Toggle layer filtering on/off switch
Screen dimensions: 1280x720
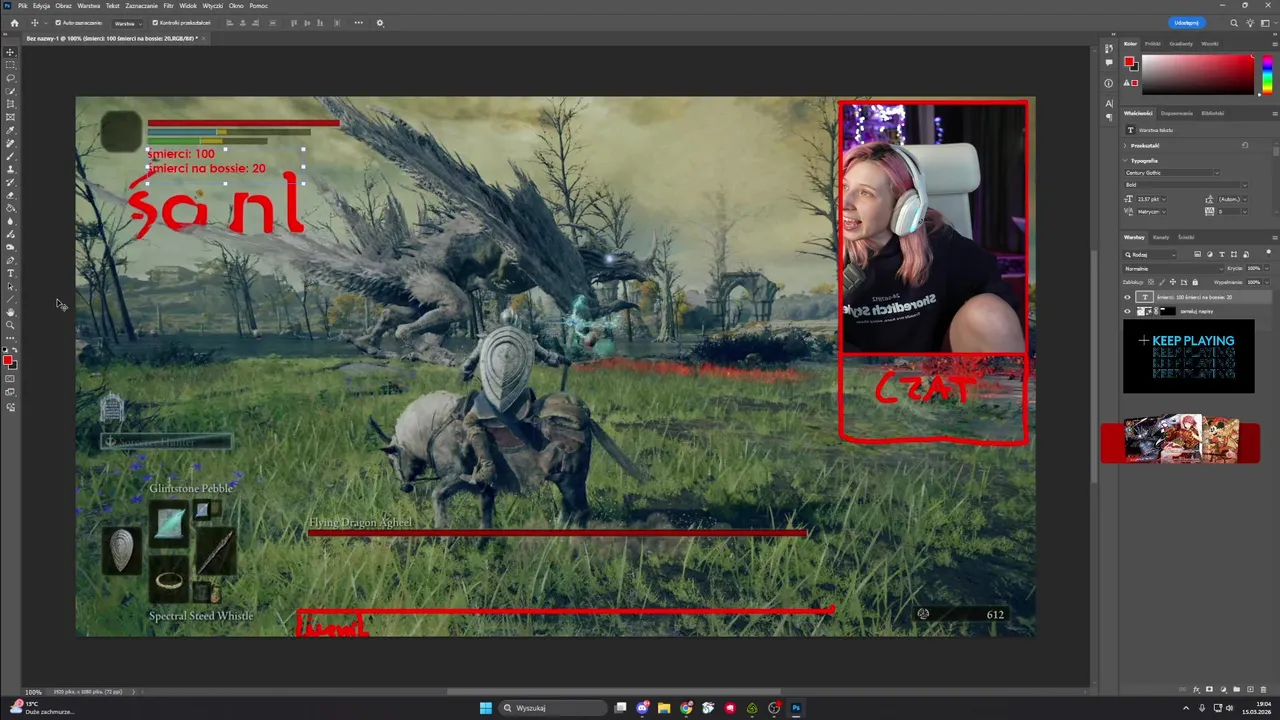point(1268,252)
